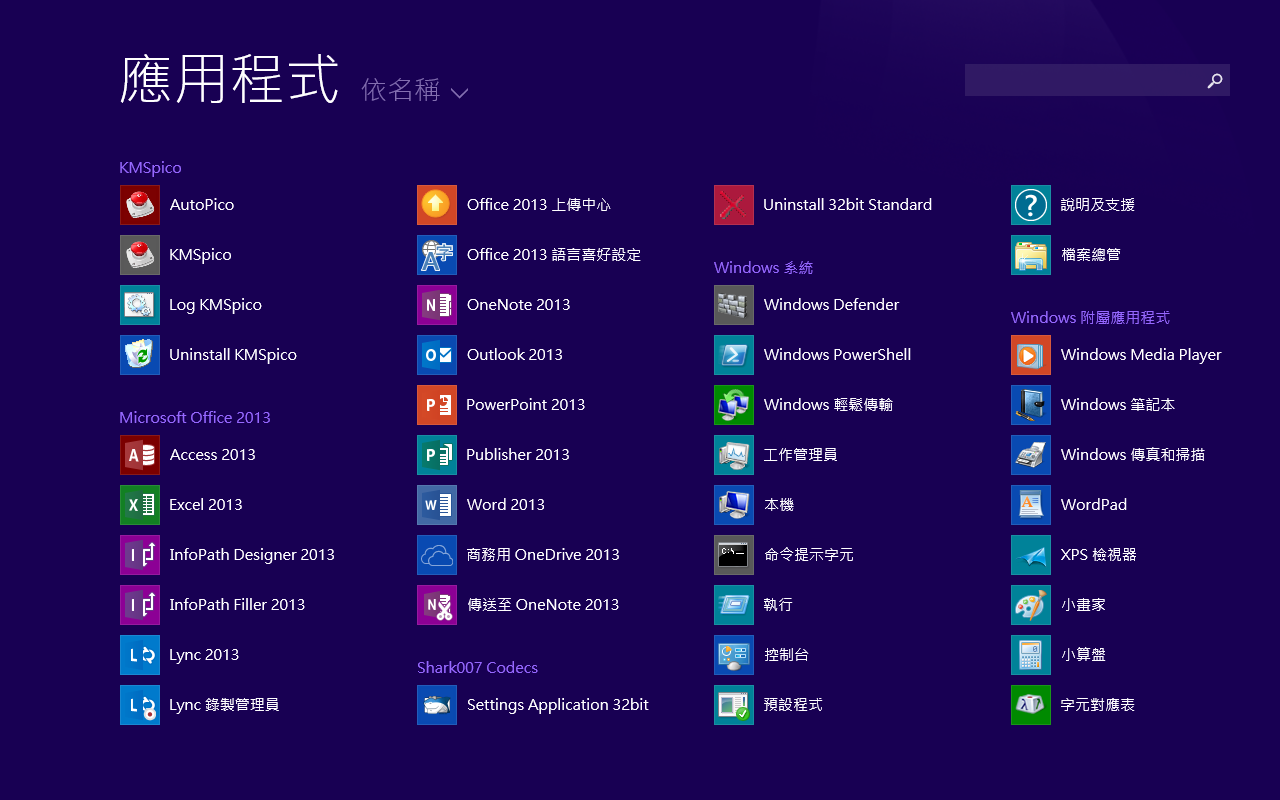This screenshot has height=800, width=1280.
Task: Click Uninstall 32bit Standard icon
Action: 734,205
